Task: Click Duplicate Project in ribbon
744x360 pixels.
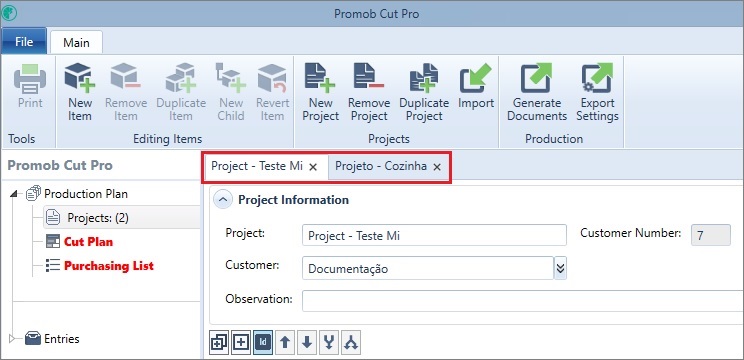Action: click(424, 92)
